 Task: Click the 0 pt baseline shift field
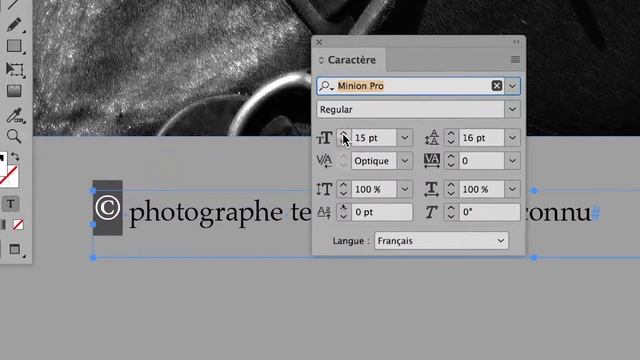coord(382,212)
